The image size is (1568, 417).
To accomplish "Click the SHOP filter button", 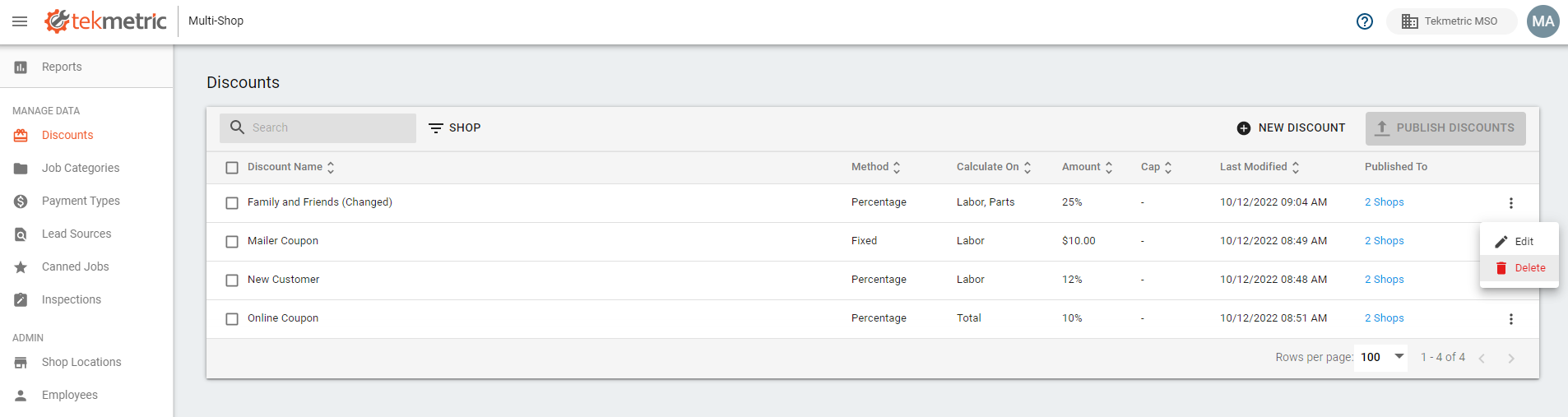I will click(x=455, y=128).
